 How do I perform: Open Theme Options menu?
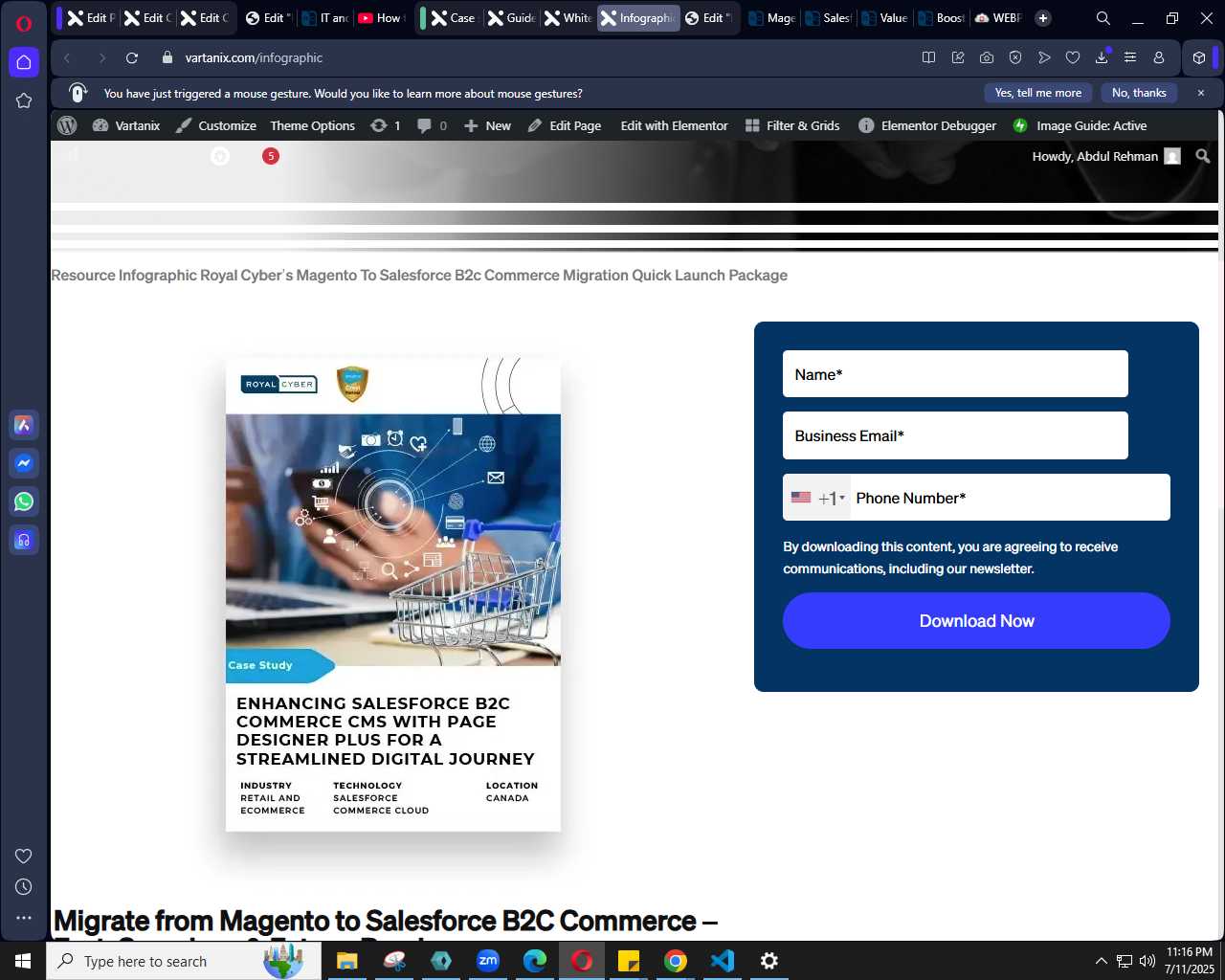tap(312, 125)
